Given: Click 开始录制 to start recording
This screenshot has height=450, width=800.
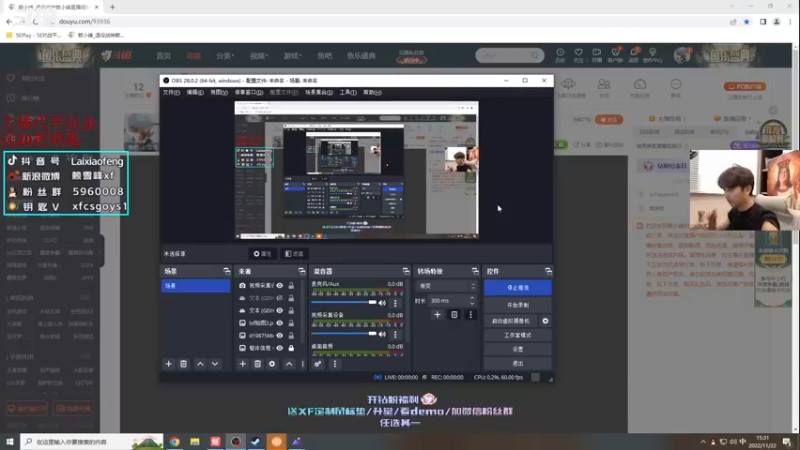Looking at the screenshot, I should 518,305.
